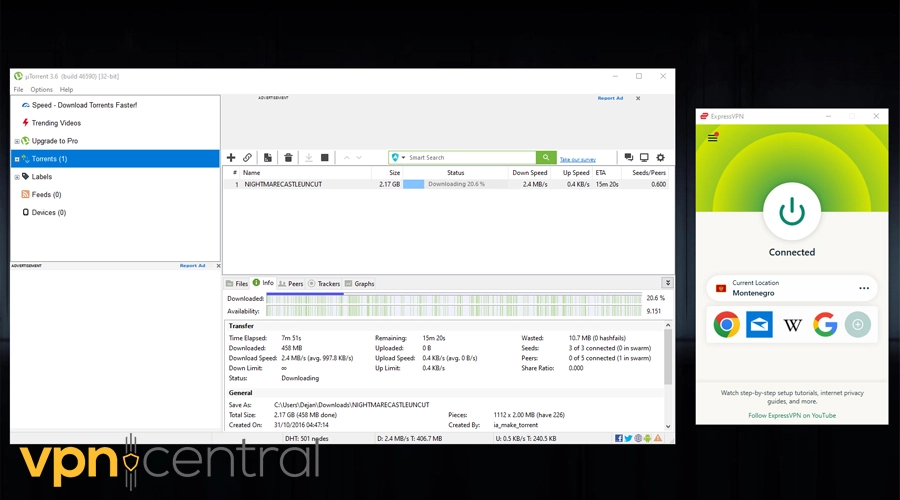Close the sidebar advertisement

[x=218, y=266]
